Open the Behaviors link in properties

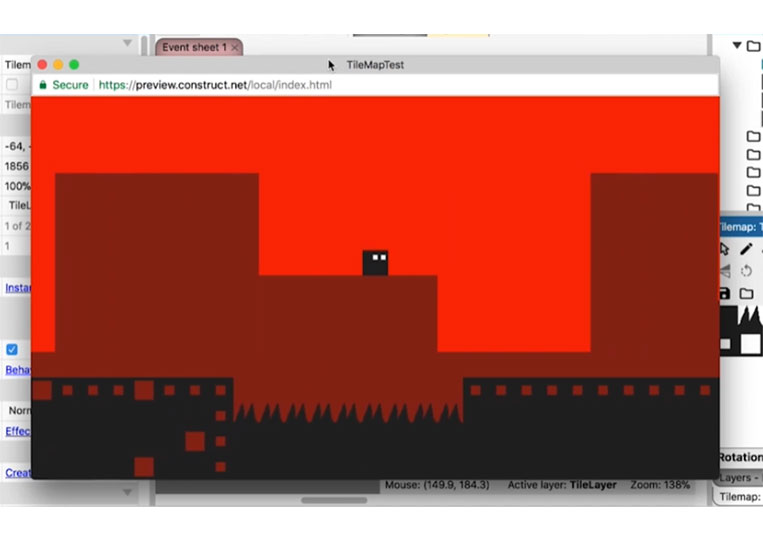click(x=18, y=370)
